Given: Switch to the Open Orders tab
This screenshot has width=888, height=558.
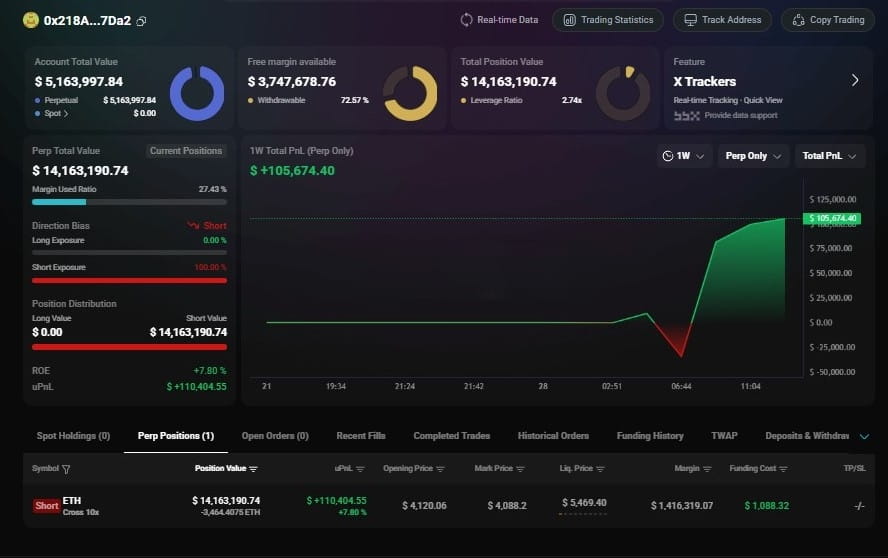Looking at the screenshot, I should click(275, 436).
